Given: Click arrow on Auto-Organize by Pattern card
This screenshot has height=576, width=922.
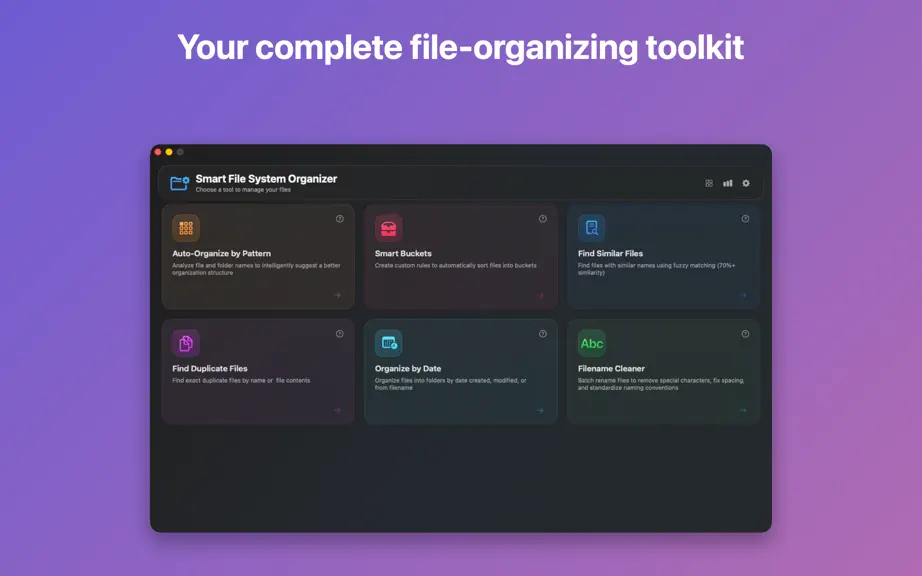Looking at the screenshot, I should point(338,295).
